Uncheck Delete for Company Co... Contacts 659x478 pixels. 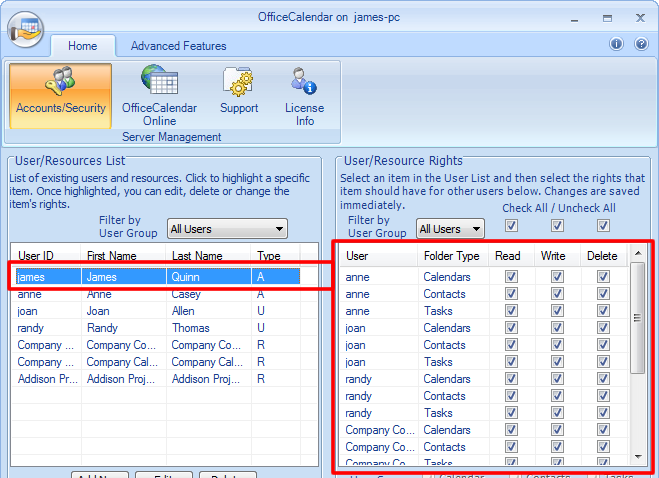click(603, 447)
